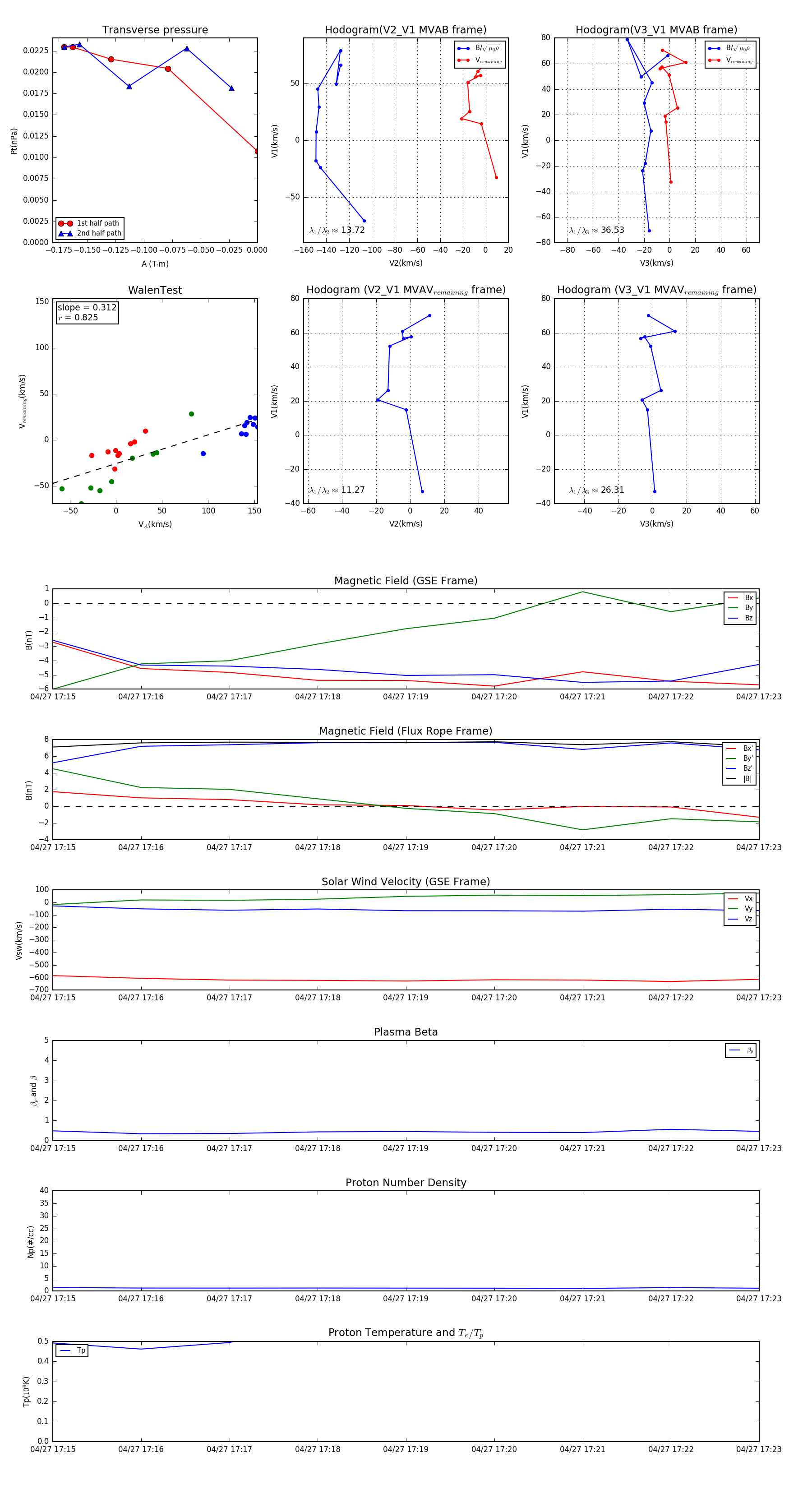The image size is (812, 1489).
Task: Click the λ1/λ3 ≈ 36.53 annotation
Action: click(596, 230)
